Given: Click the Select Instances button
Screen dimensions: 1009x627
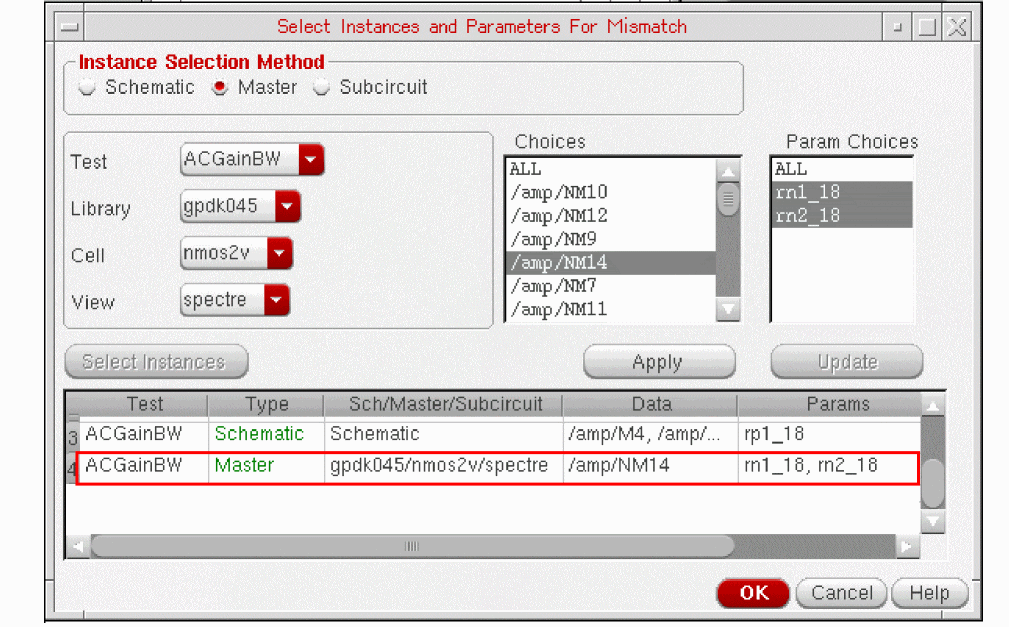Looking at the screenshot, I should (156, 362).
